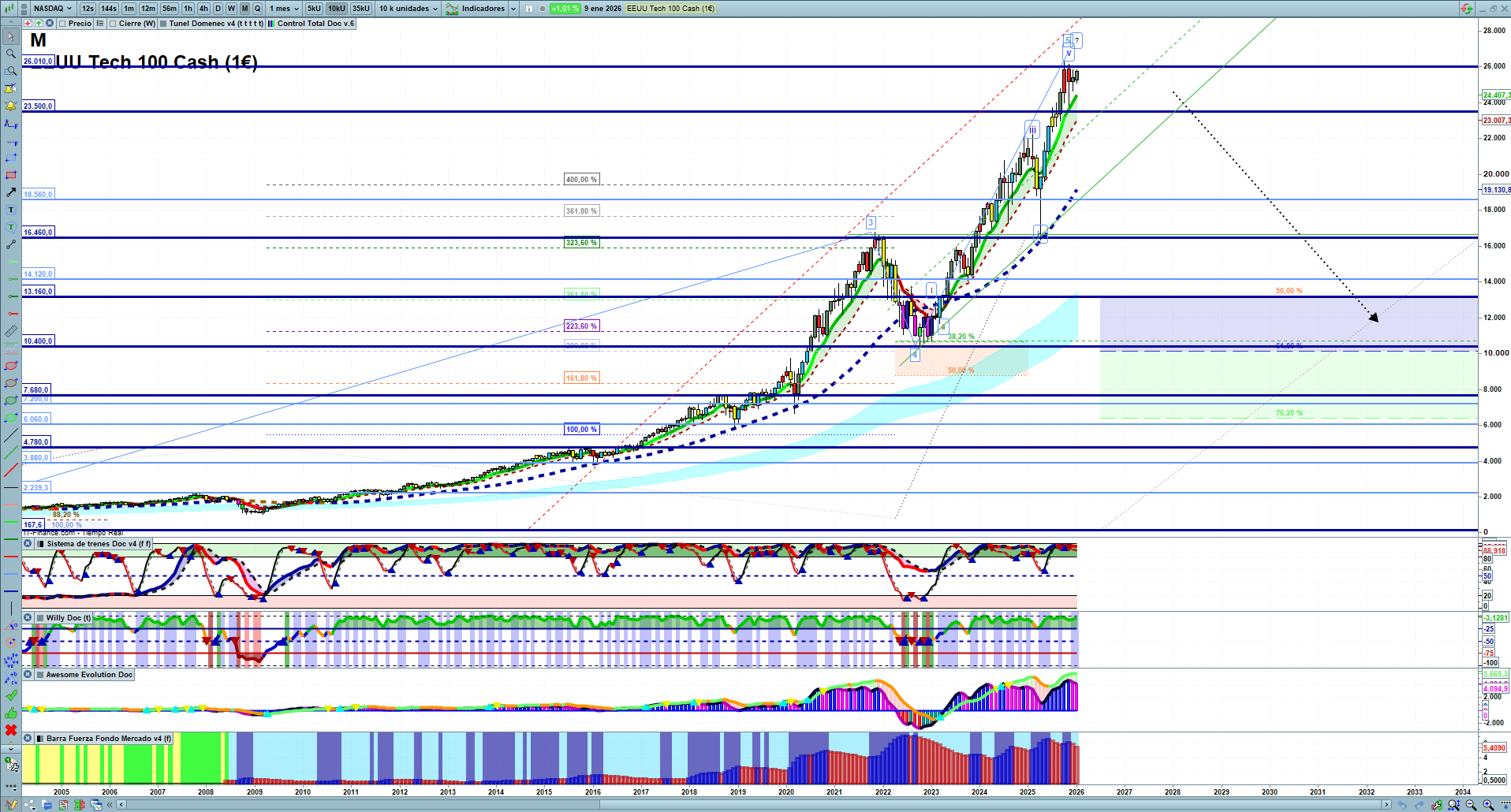Select the 1m timeframe button

coord(129,9)
